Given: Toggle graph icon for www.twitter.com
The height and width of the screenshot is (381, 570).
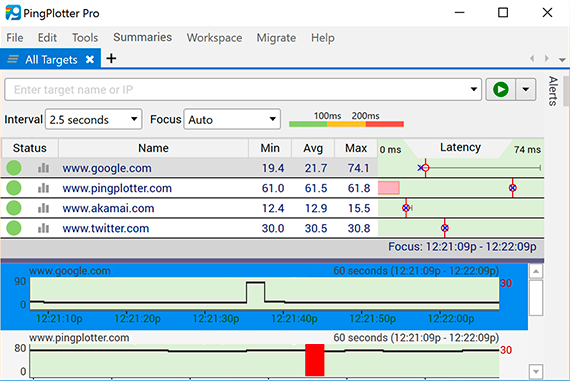Looking at the screenshot, I should [x=43, y=228].
